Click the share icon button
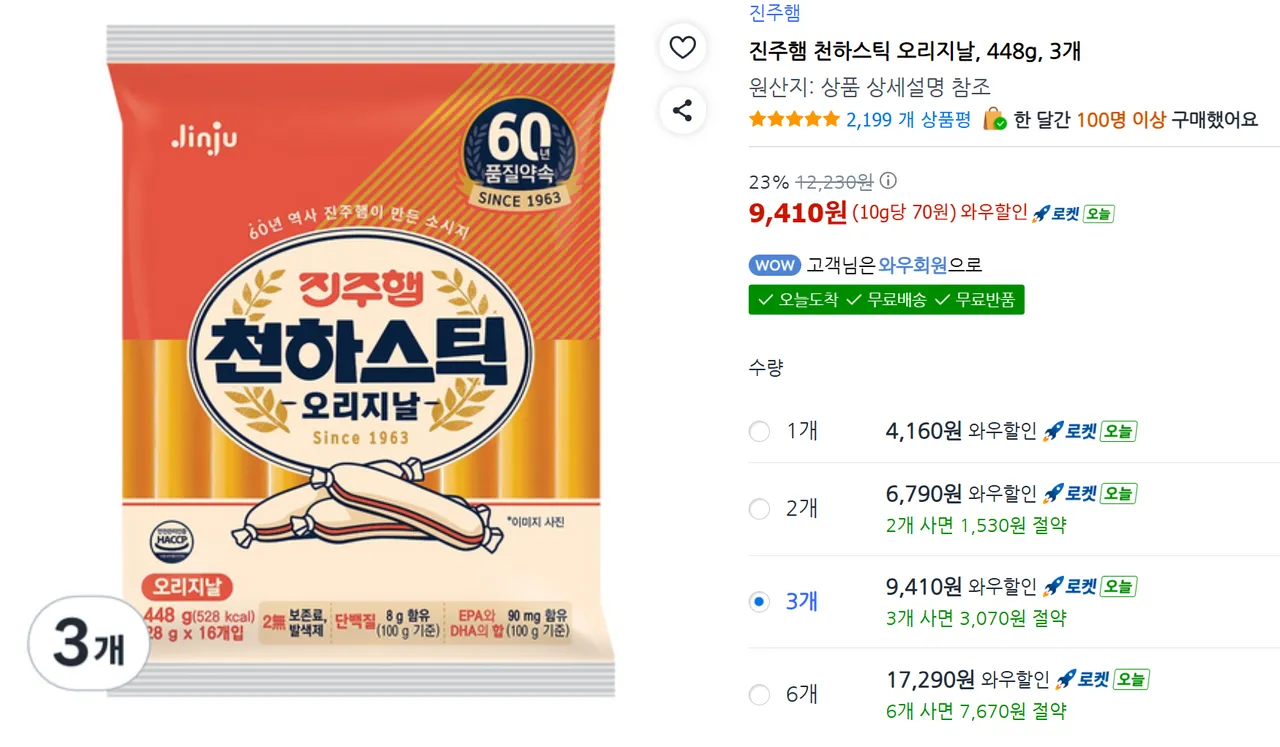 683,110
